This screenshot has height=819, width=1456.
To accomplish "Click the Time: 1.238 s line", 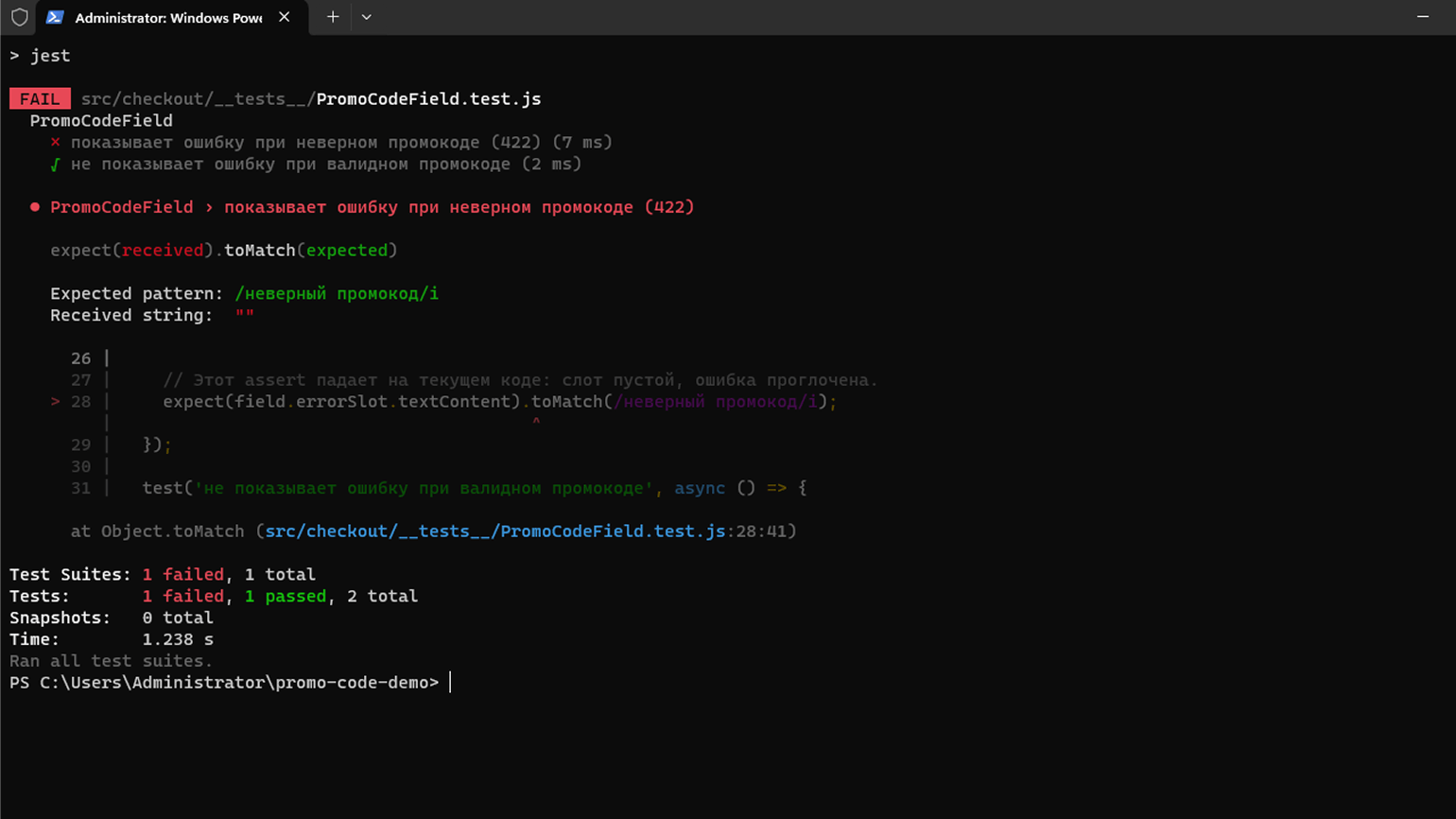I will click(x=112, y=639).
